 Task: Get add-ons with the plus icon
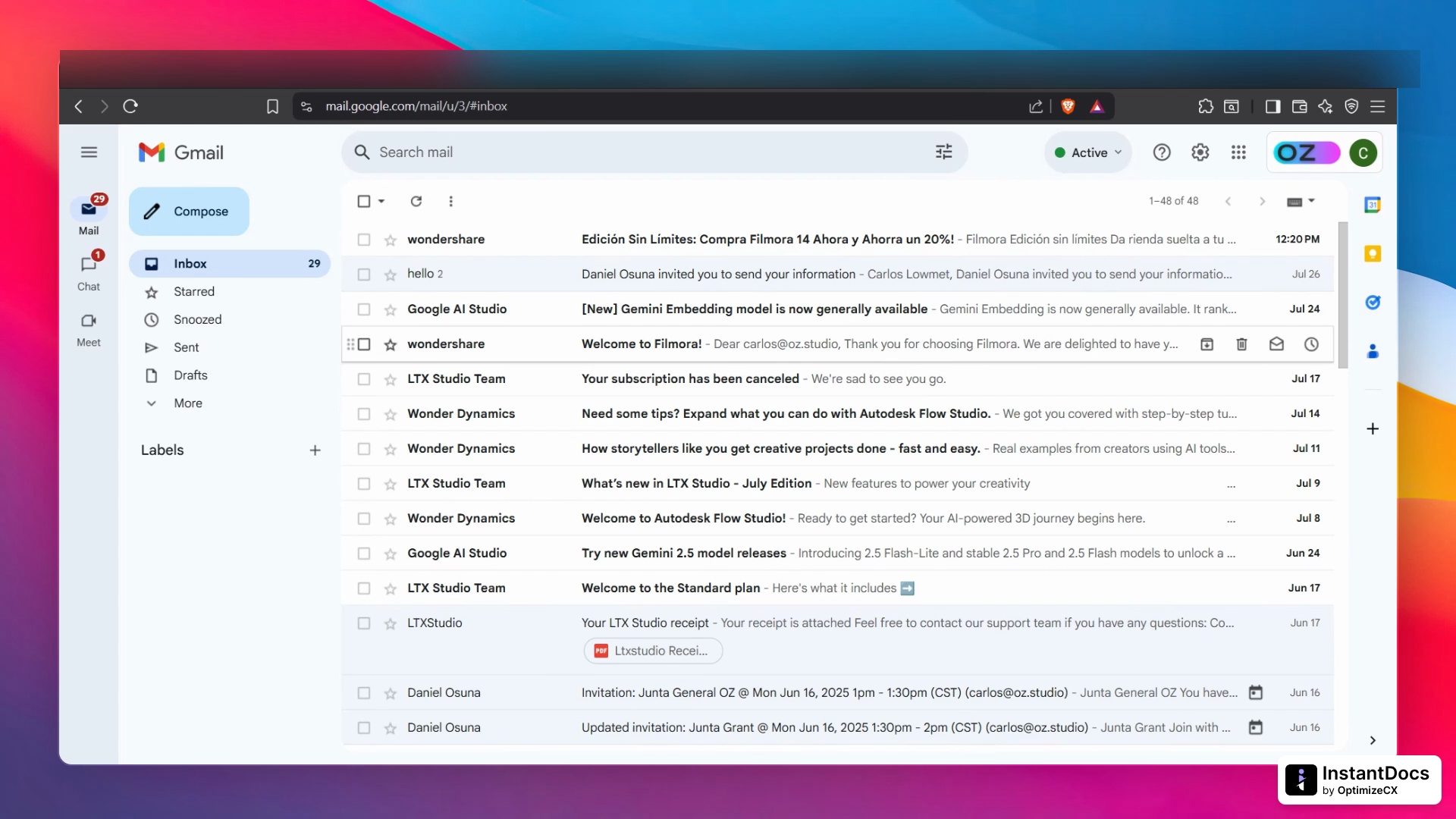pos(1373,429)
